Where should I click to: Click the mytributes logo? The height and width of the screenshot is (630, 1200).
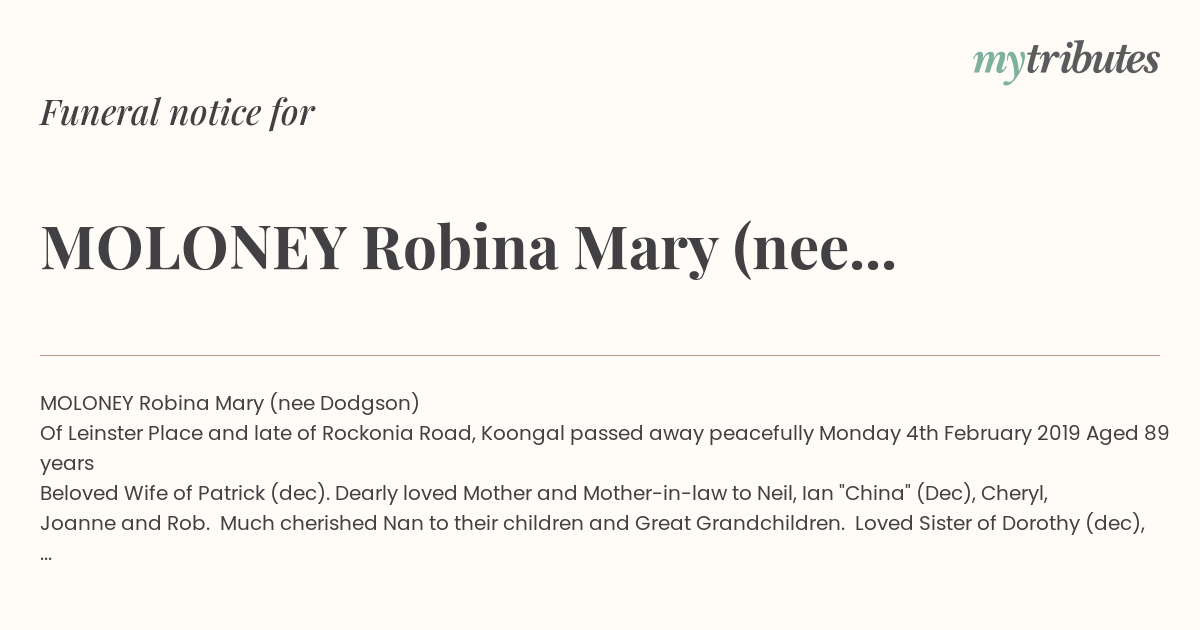pyautogui.click(x=1066, y=61)
